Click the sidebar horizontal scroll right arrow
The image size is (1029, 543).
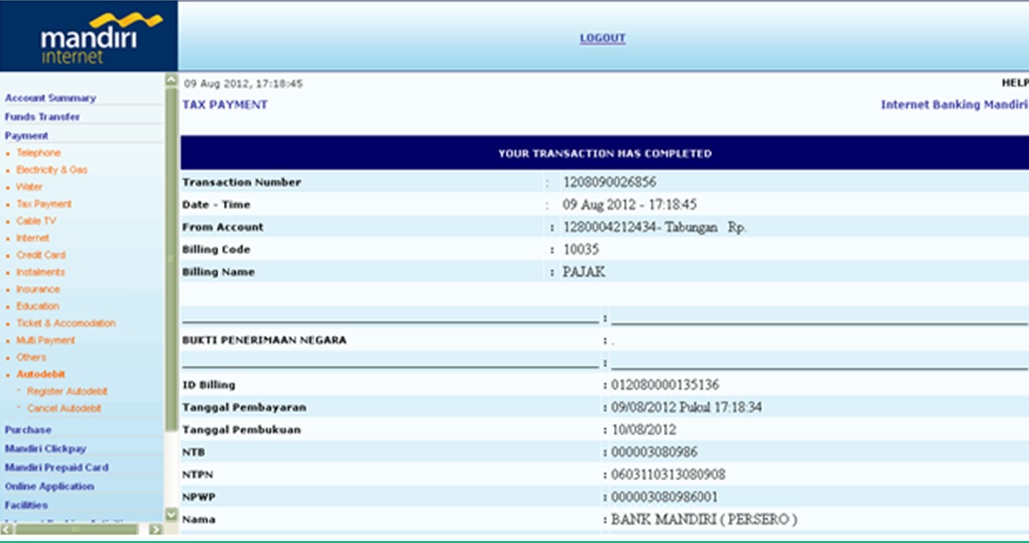point(156,529)
